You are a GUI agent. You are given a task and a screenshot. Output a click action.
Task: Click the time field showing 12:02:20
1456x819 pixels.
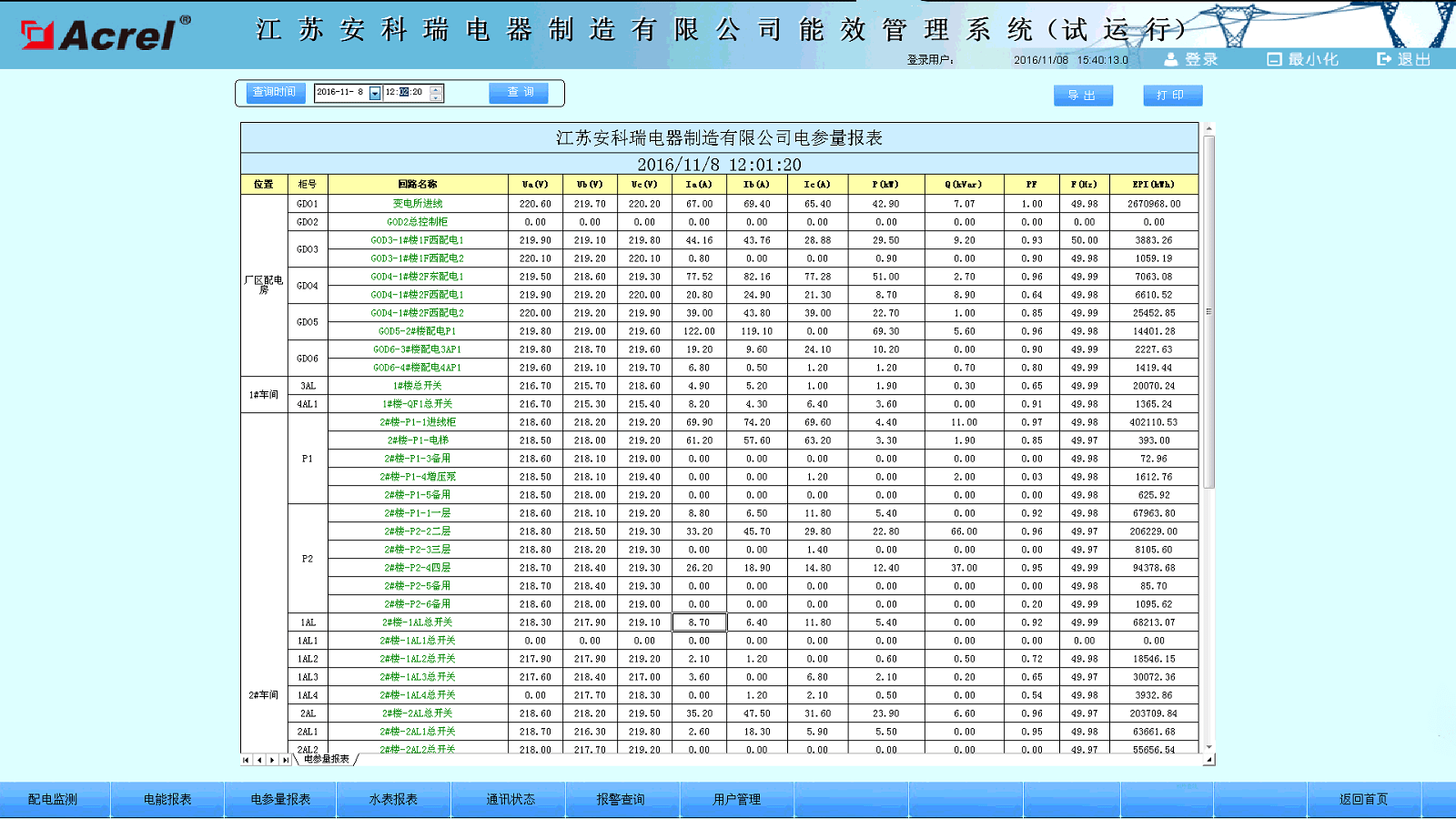[405, 93]
